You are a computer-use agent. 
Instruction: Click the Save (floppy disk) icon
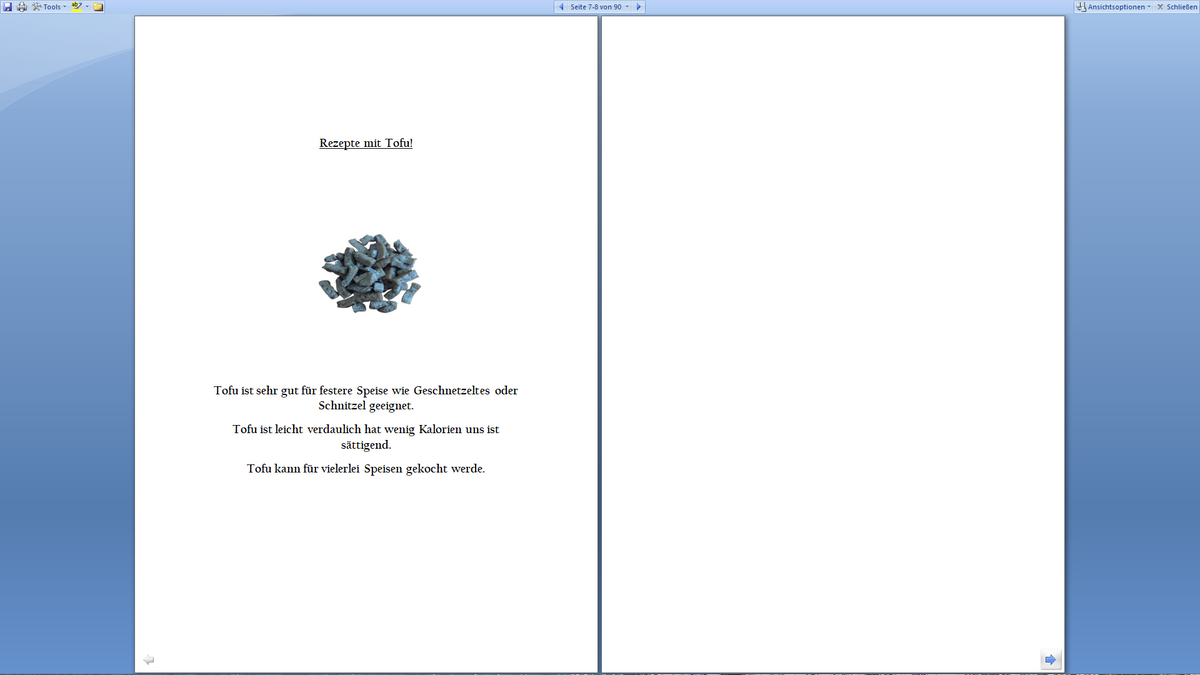click(7, 7)
